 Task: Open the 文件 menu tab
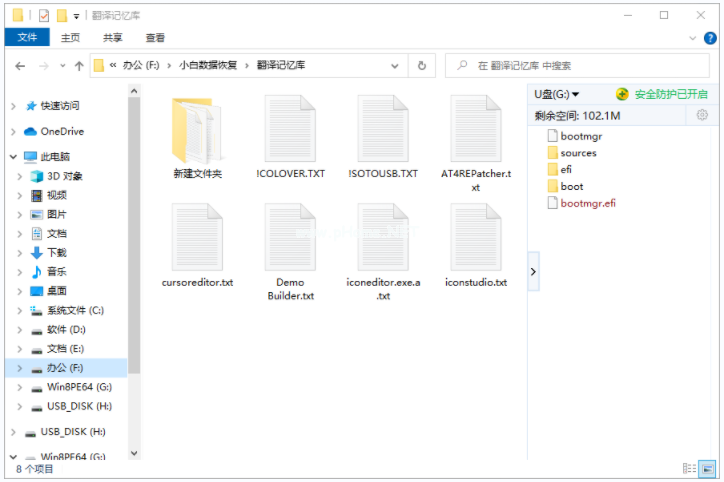click(27, 38)
